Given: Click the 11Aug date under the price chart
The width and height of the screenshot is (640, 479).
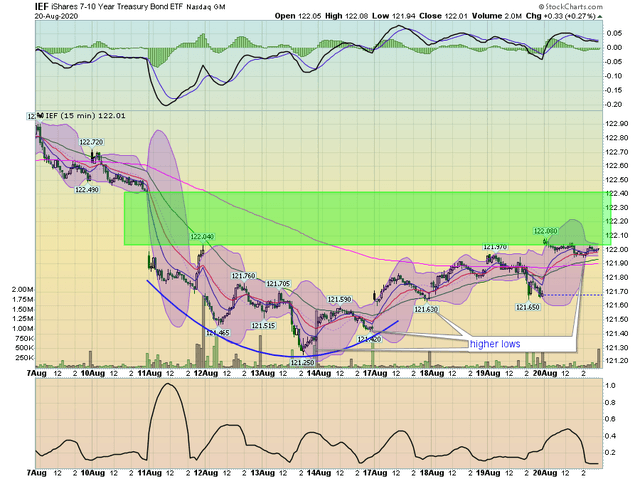Looking at the screenshot, I should click(149, 374).
